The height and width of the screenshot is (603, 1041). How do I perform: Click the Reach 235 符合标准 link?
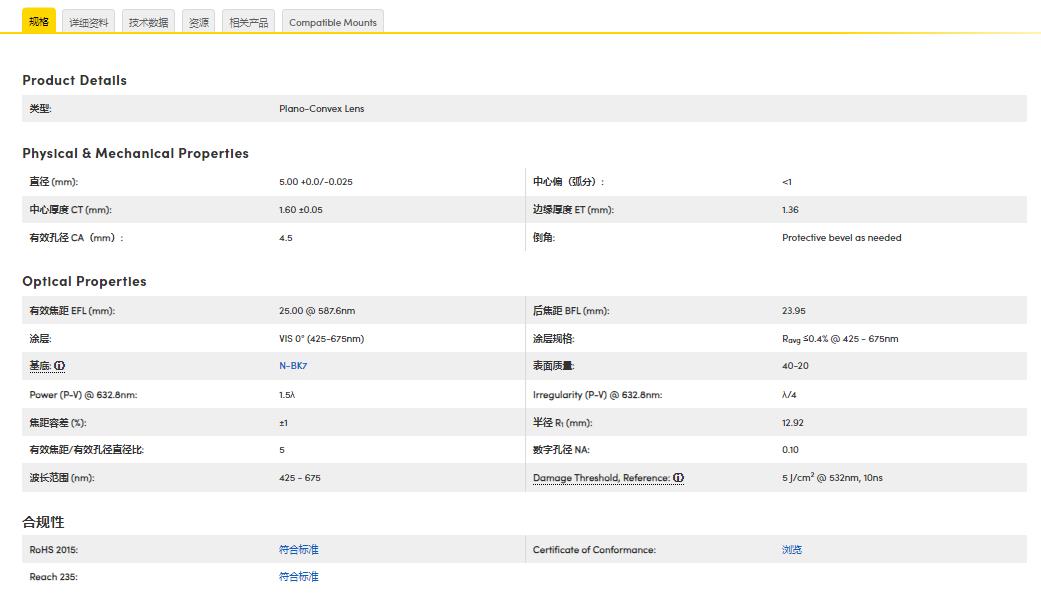point(298,576)
